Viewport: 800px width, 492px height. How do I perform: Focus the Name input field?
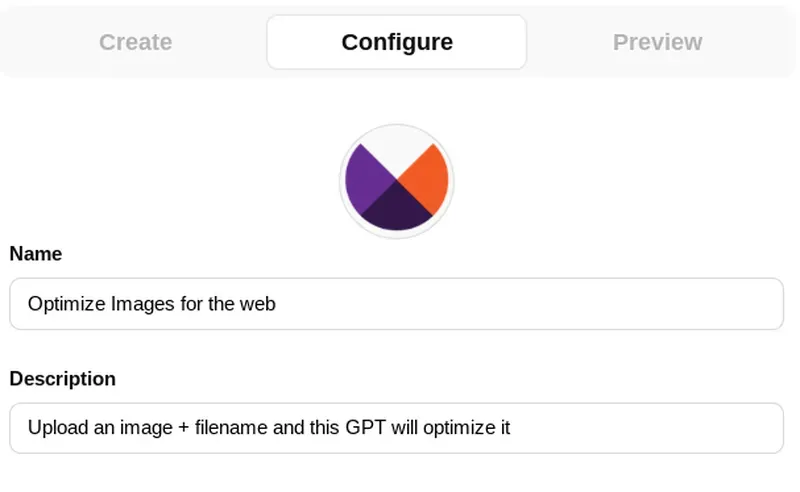[x=500, y=304]
